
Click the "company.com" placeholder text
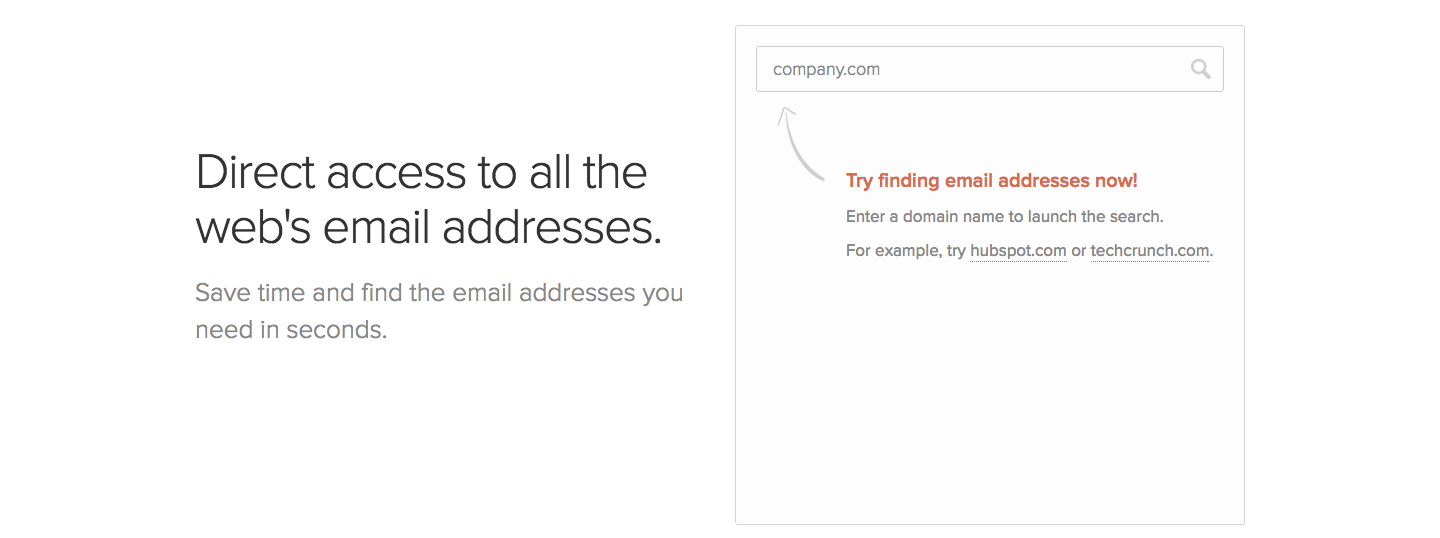(x=826, y=69)
